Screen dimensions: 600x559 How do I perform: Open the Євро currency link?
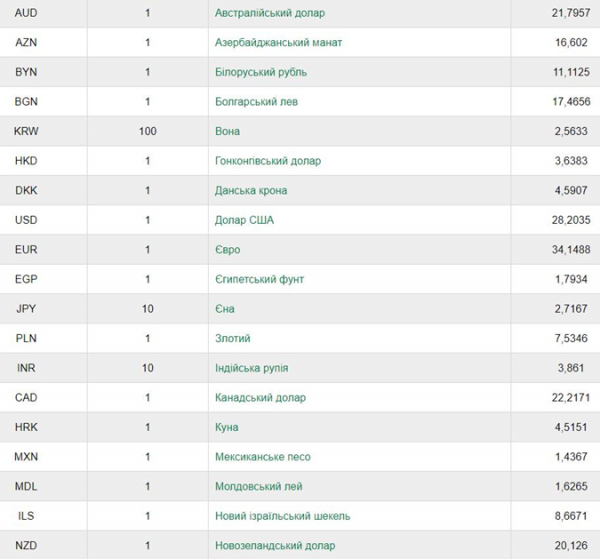228,249
